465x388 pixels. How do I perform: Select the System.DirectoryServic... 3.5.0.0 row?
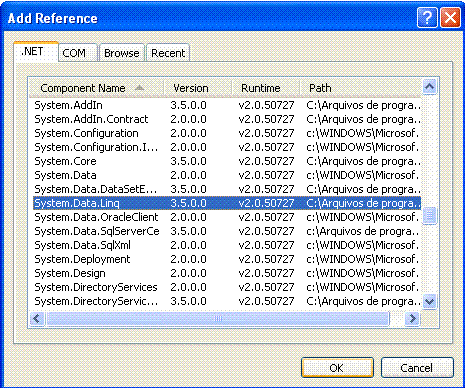click(x=227, y=301)
